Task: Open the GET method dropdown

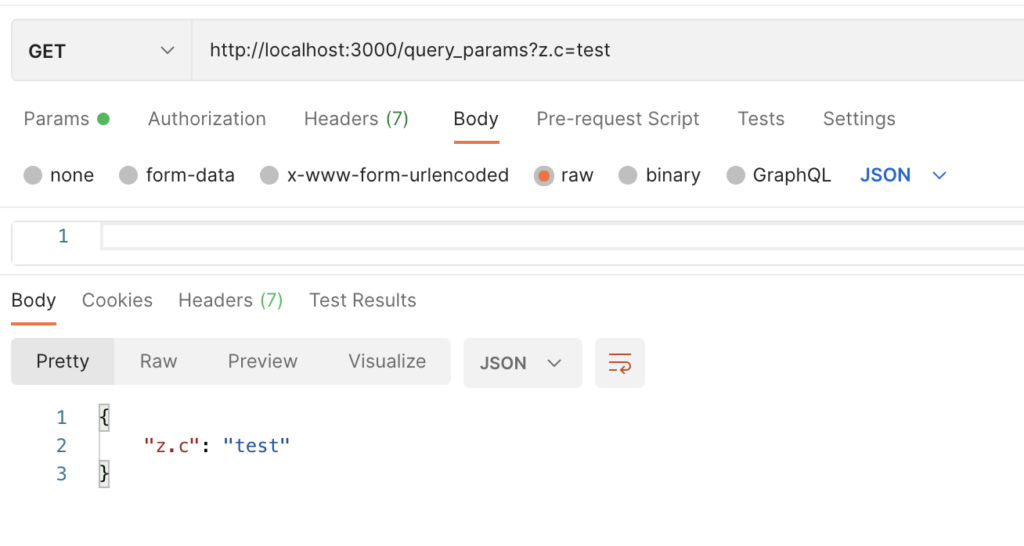Action: pos(102,50)
